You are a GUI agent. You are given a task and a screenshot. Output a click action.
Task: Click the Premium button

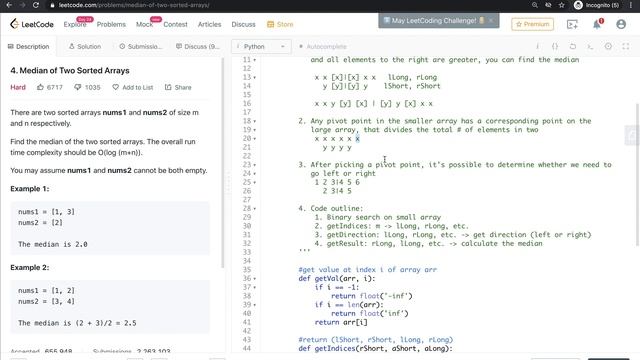pos(532,24)
